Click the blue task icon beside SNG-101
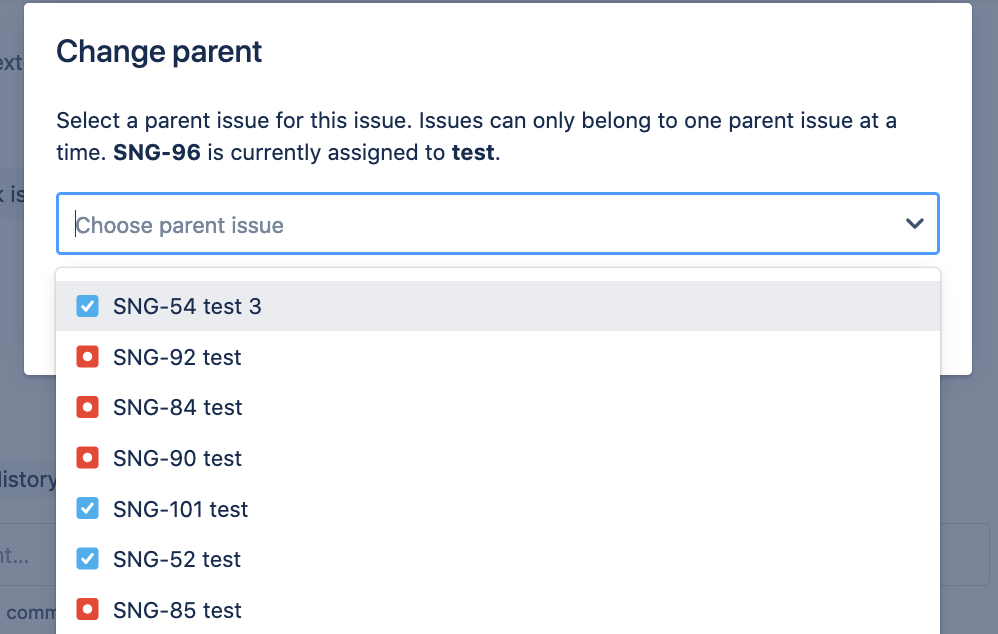 [87, 508]
